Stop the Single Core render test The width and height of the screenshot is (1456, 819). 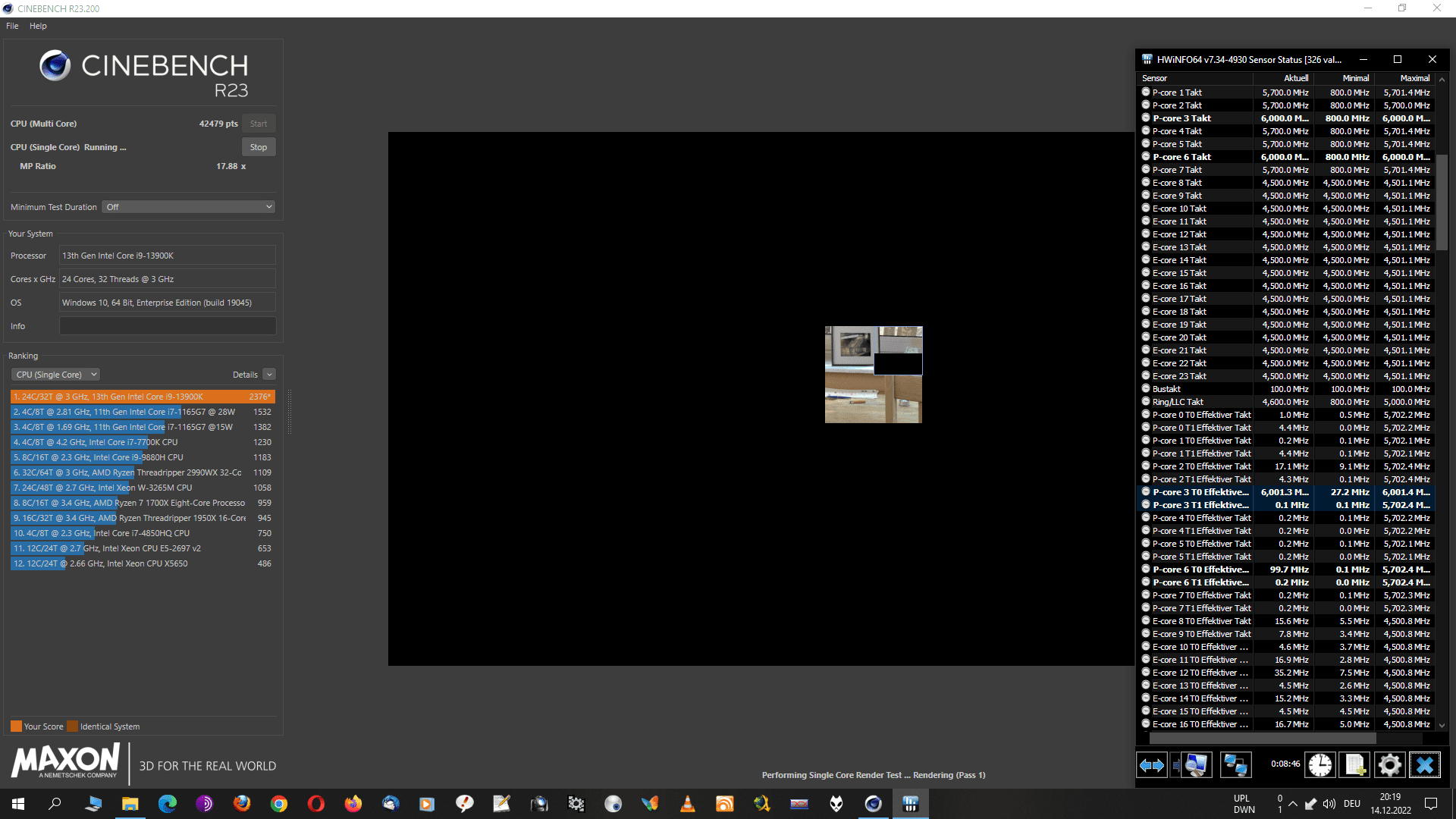(x=259, y=147)
